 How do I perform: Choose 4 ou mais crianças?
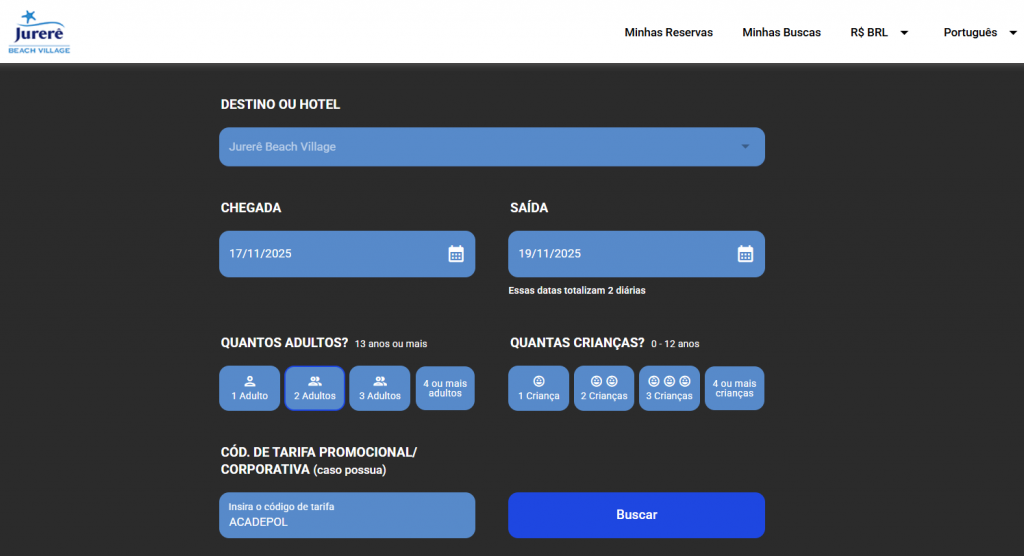click(734, 388)
